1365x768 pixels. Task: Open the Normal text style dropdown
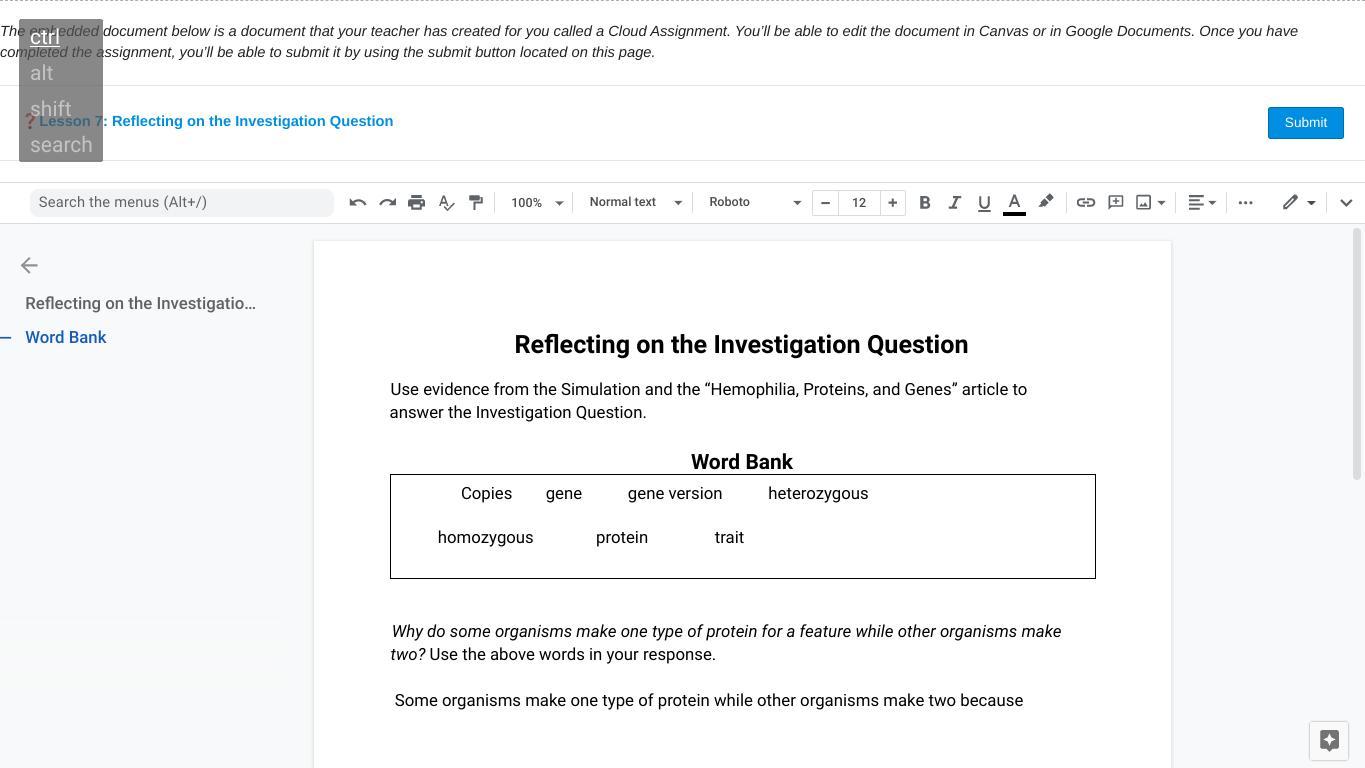click(x=635, y=202)
